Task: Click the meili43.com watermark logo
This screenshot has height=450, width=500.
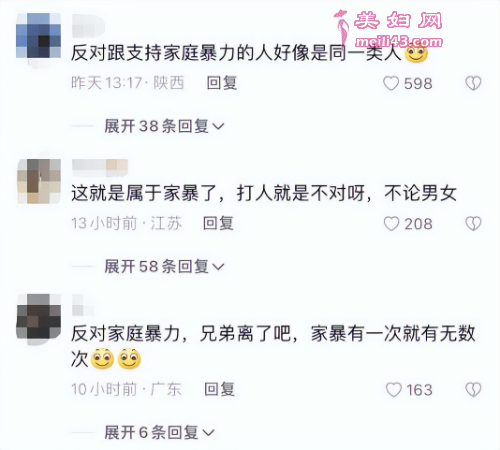Action: tap(389, 29)
